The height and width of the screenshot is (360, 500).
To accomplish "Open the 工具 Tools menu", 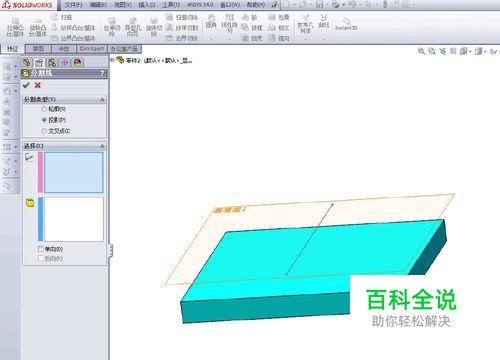I will tap(171, 5).
